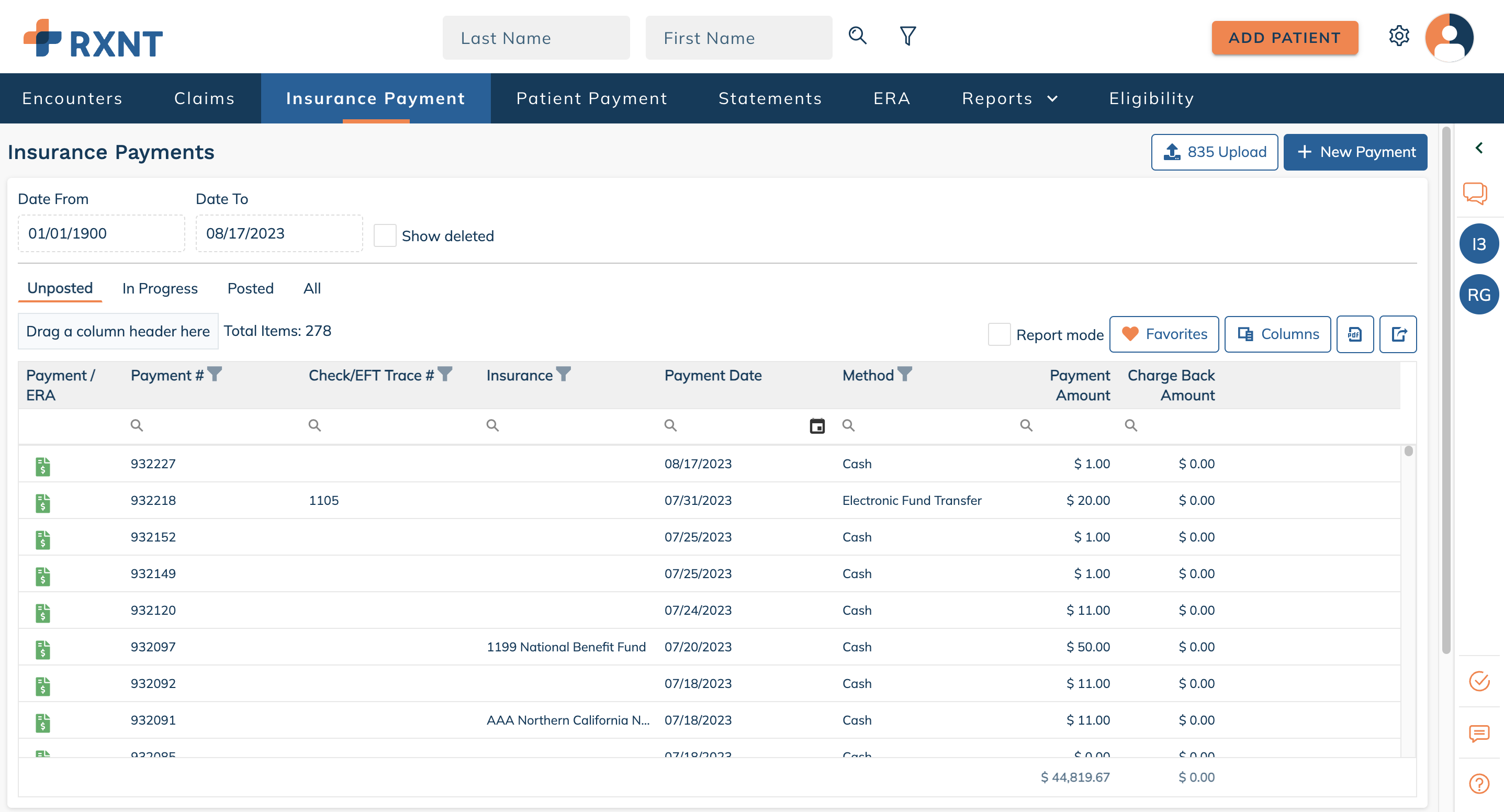
Task: Open the Claims navigation item
Action: [204, 98]
